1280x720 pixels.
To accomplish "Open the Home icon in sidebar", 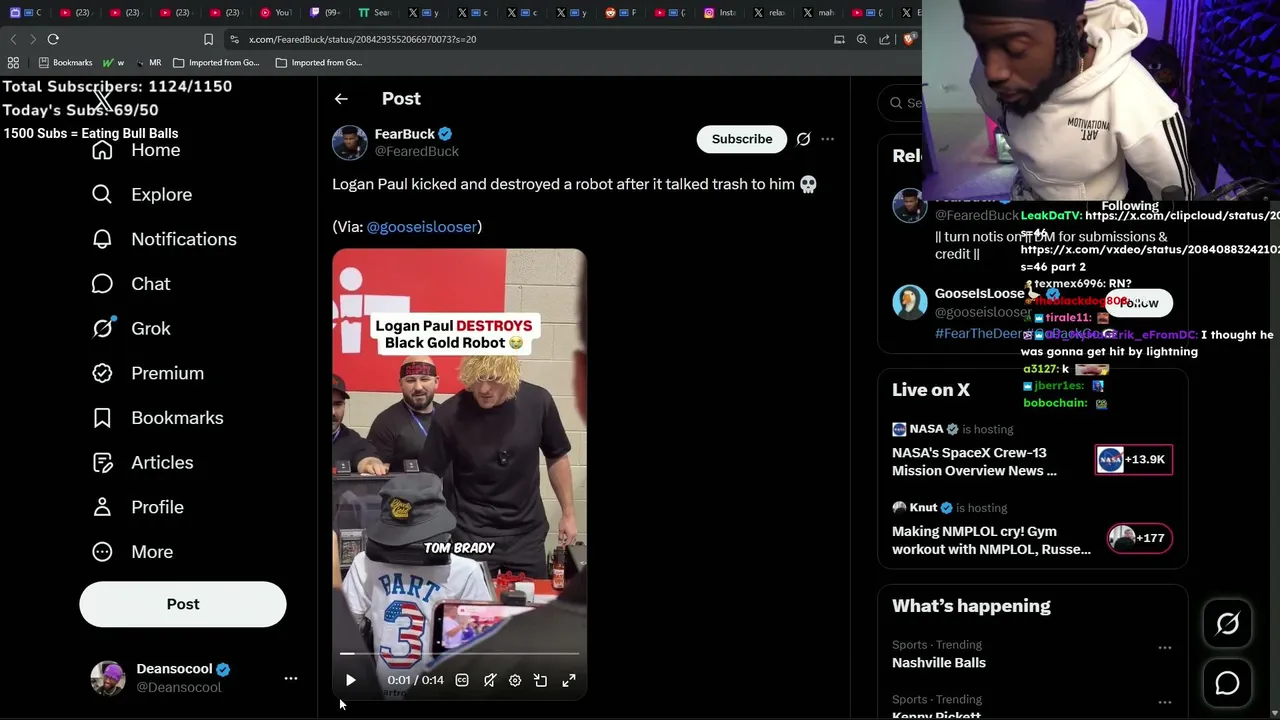I will pos(102,150).
